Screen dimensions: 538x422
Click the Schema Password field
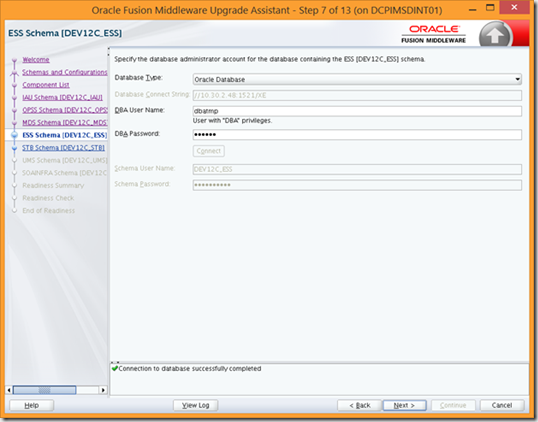tap(357, 185)
